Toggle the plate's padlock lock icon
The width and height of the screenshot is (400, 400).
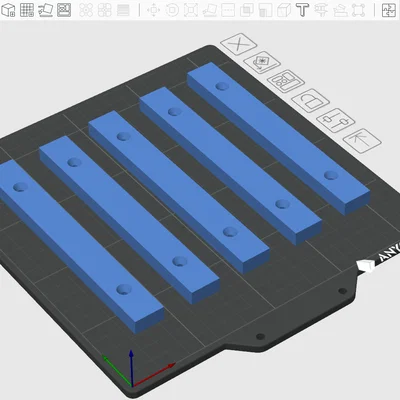tap(311, 100)
